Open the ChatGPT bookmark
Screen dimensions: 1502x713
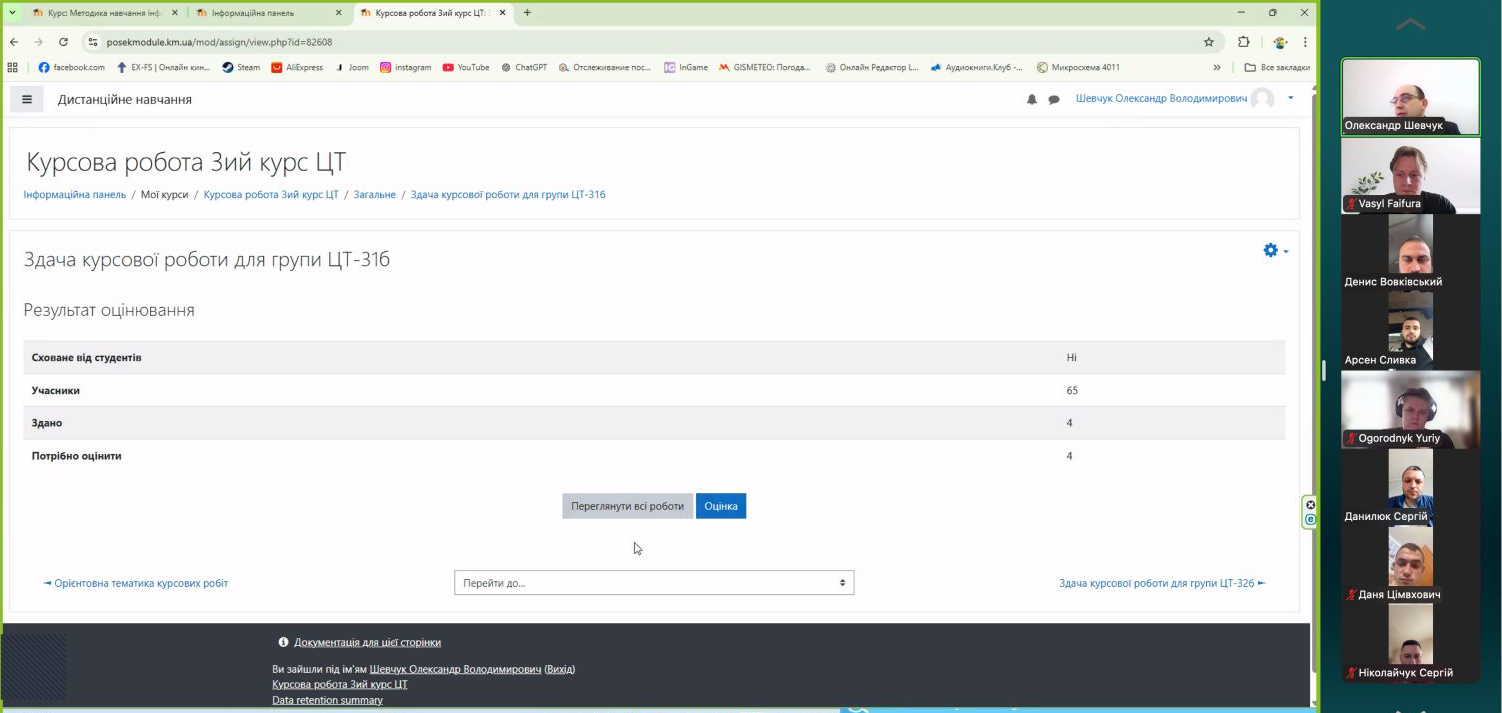(524, 68)
